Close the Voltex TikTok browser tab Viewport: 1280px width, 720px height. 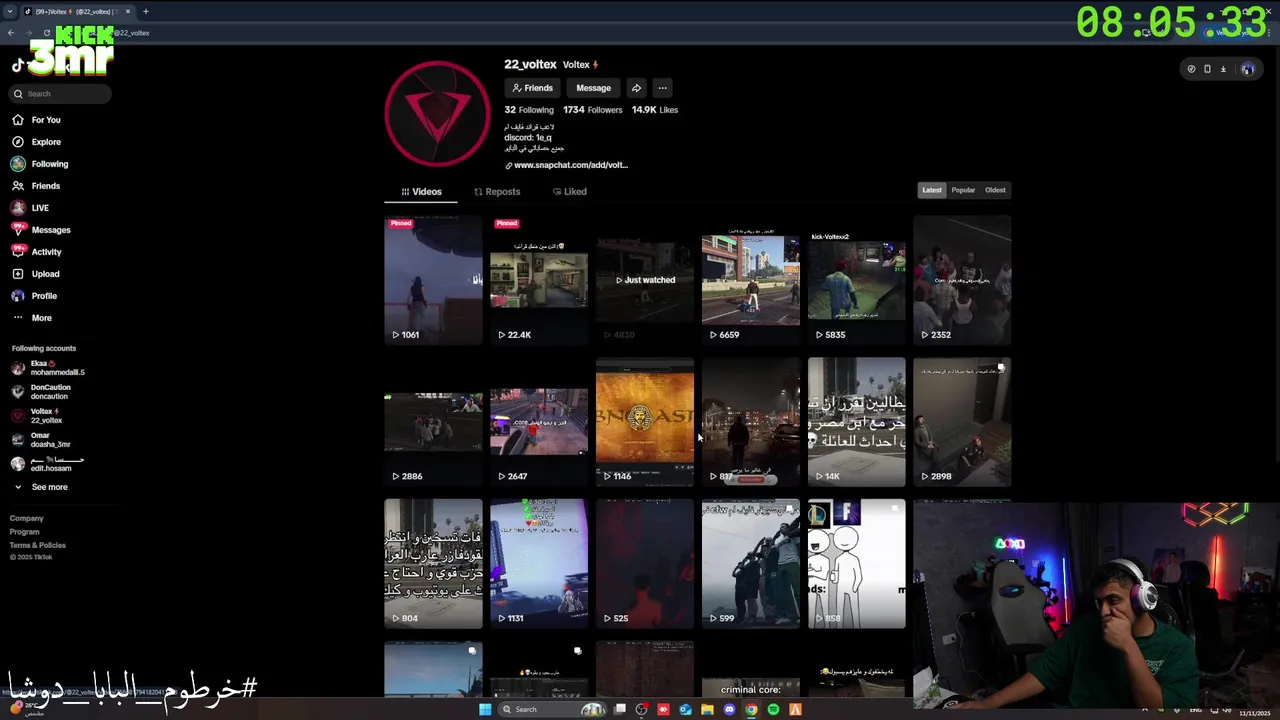128,12
